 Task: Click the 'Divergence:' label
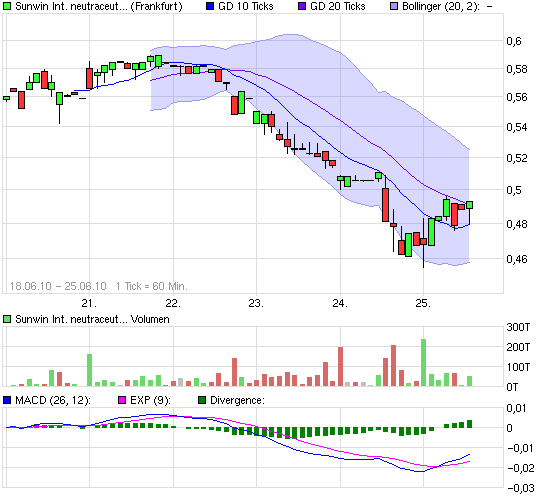(237, 400)
